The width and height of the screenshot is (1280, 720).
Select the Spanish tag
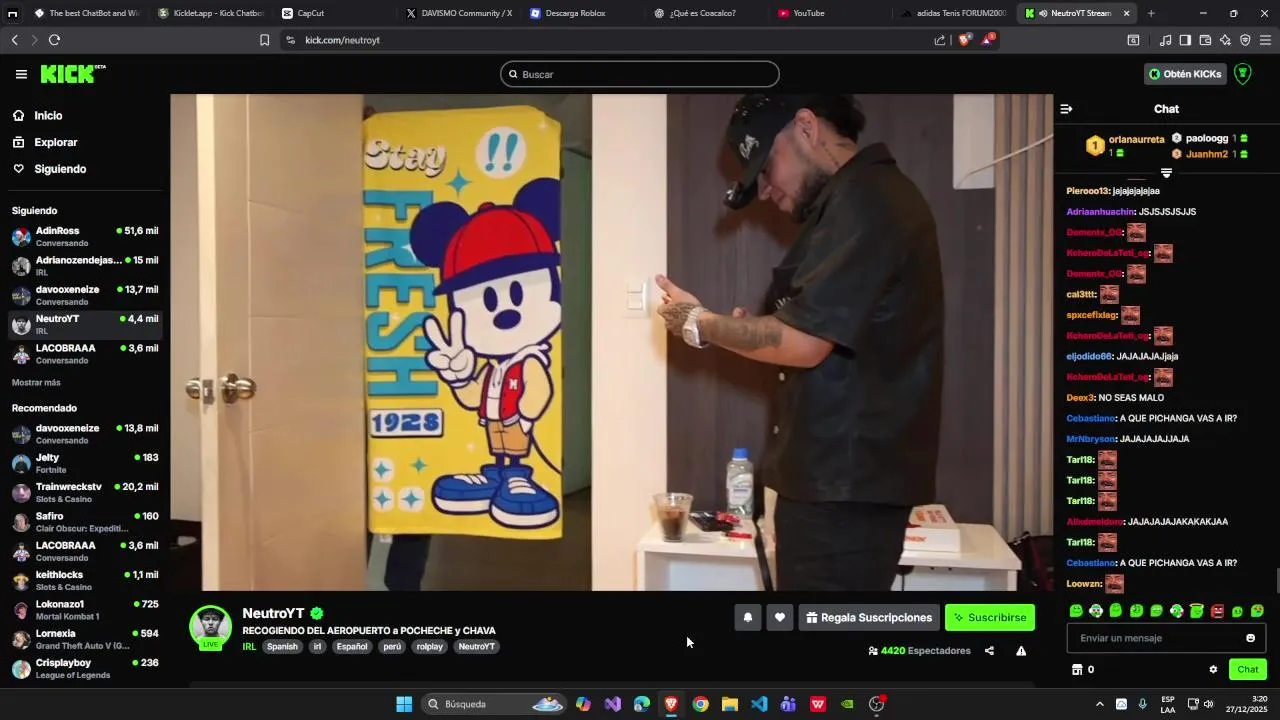(x=282, y=647)
